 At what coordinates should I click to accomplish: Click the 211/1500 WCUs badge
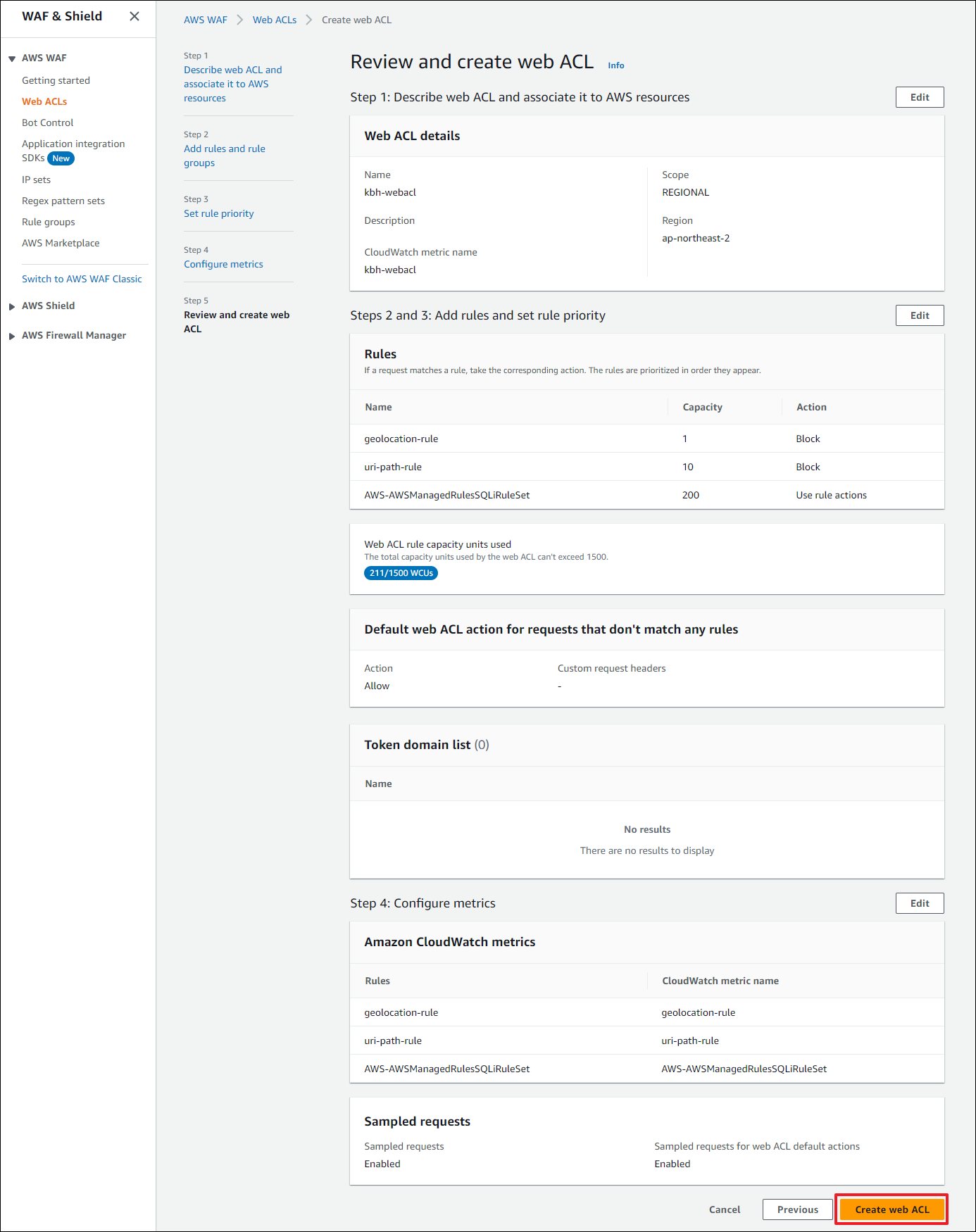point(401,573)
